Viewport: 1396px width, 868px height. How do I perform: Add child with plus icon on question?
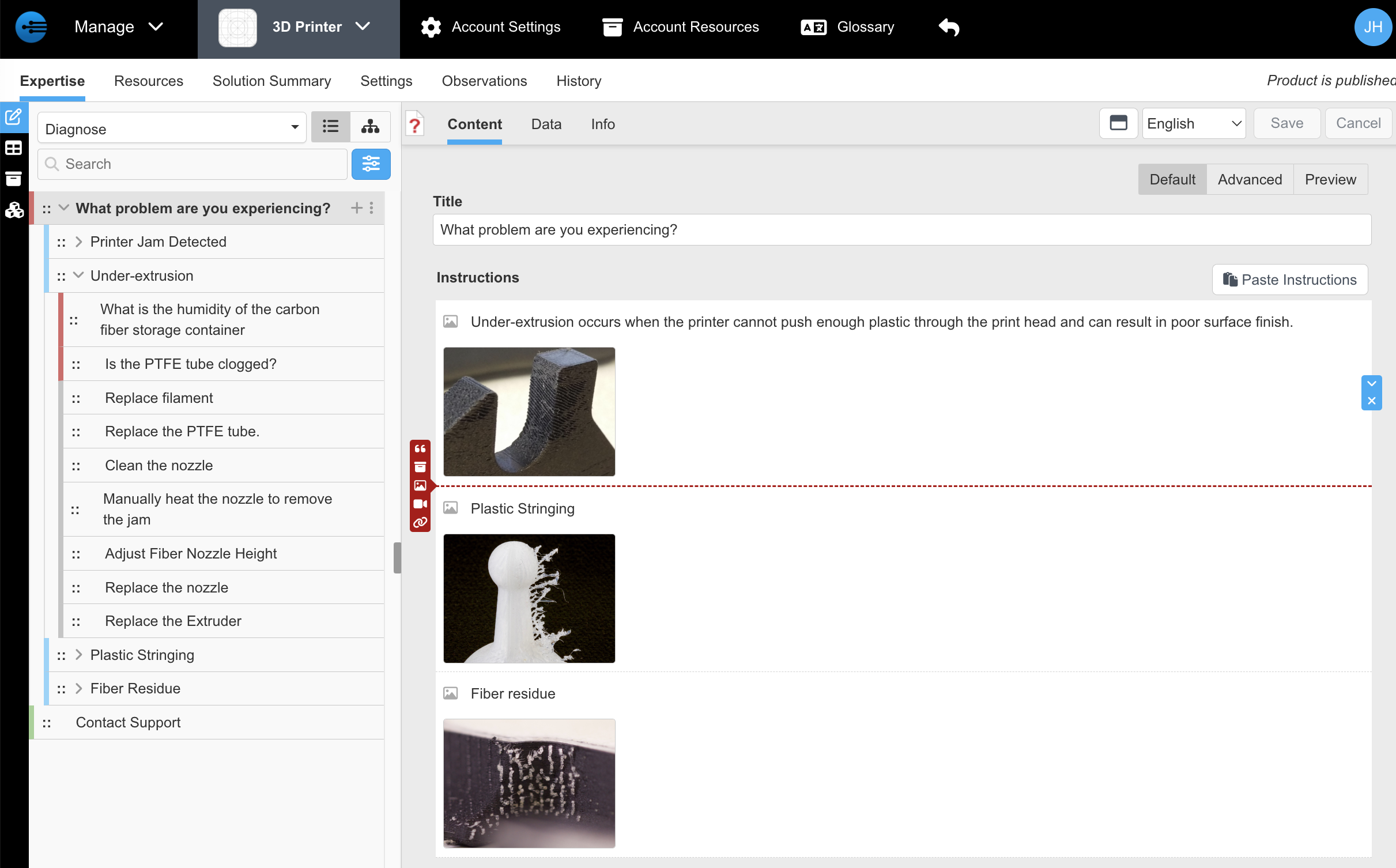356,208
